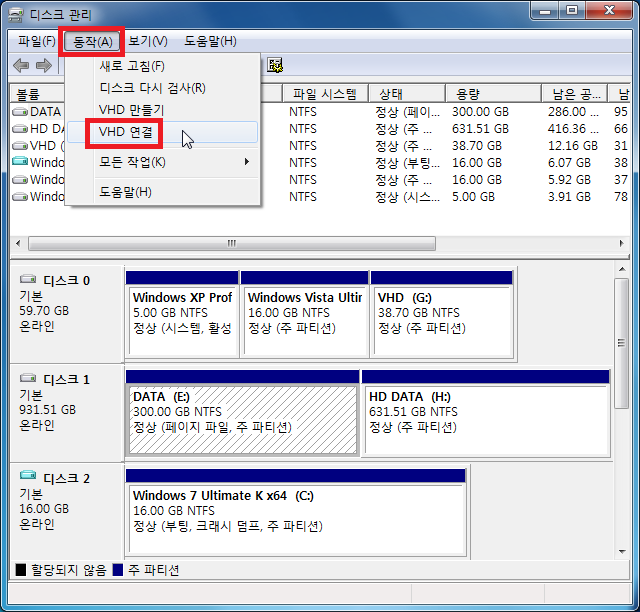Screen dimensions: 640x612
Task: Open the 동작(A) menu
Action: point(92,42)
